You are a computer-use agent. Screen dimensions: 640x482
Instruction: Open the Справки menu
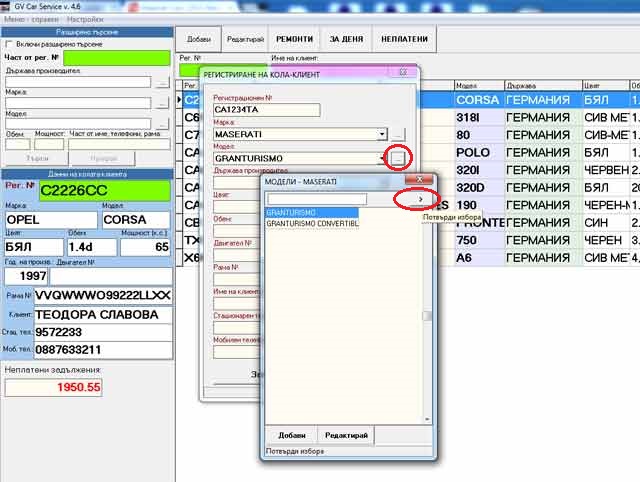point(45,19)
